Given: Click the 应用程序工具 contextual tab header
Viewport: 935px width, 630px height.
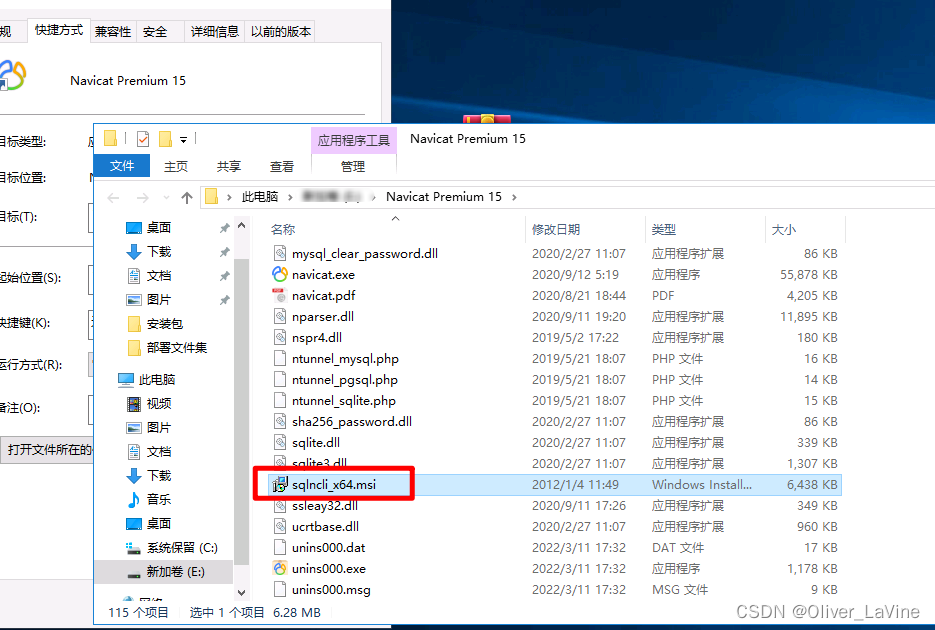Looking at the screenshot, I should tap(354, 140).
